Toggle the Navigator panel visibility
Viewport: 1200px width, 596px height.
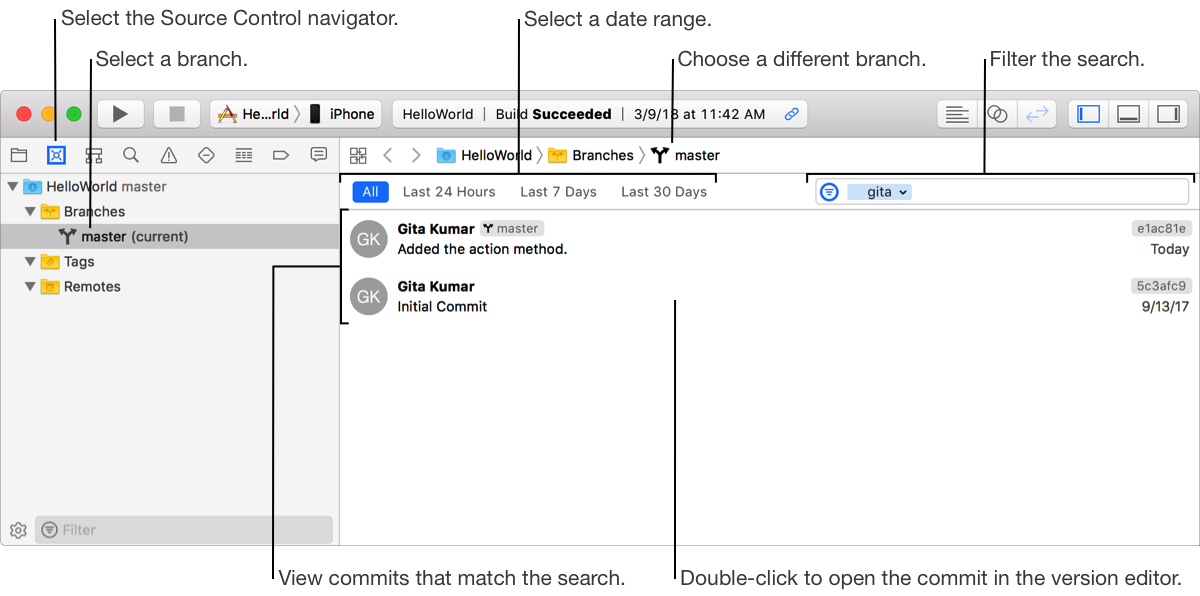[x=1089, y=114]
